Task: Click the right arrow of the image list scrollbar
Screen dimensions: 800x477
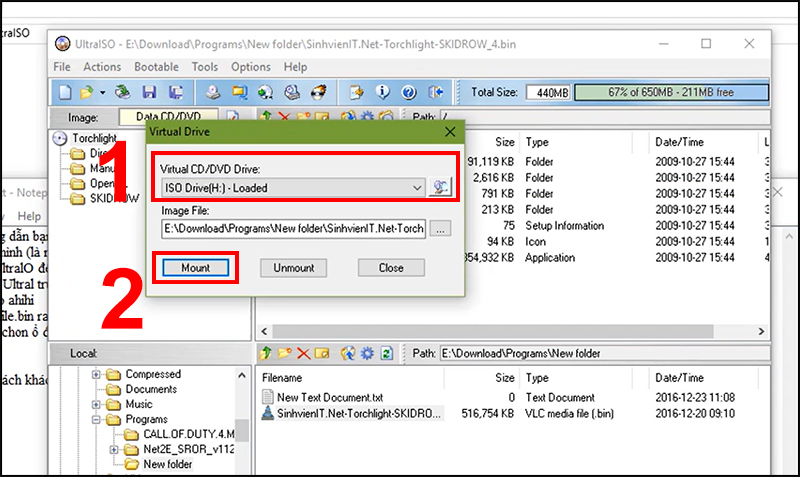Action: (x=761, y=331)
